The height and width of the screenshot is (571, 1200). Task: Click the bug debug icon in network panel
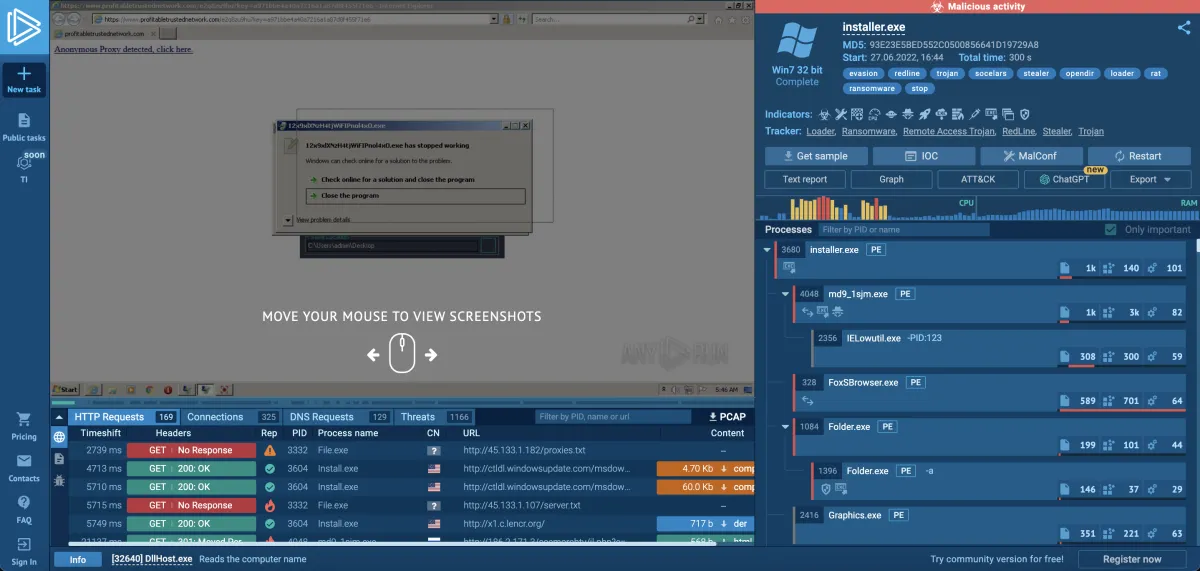(59, 480)
